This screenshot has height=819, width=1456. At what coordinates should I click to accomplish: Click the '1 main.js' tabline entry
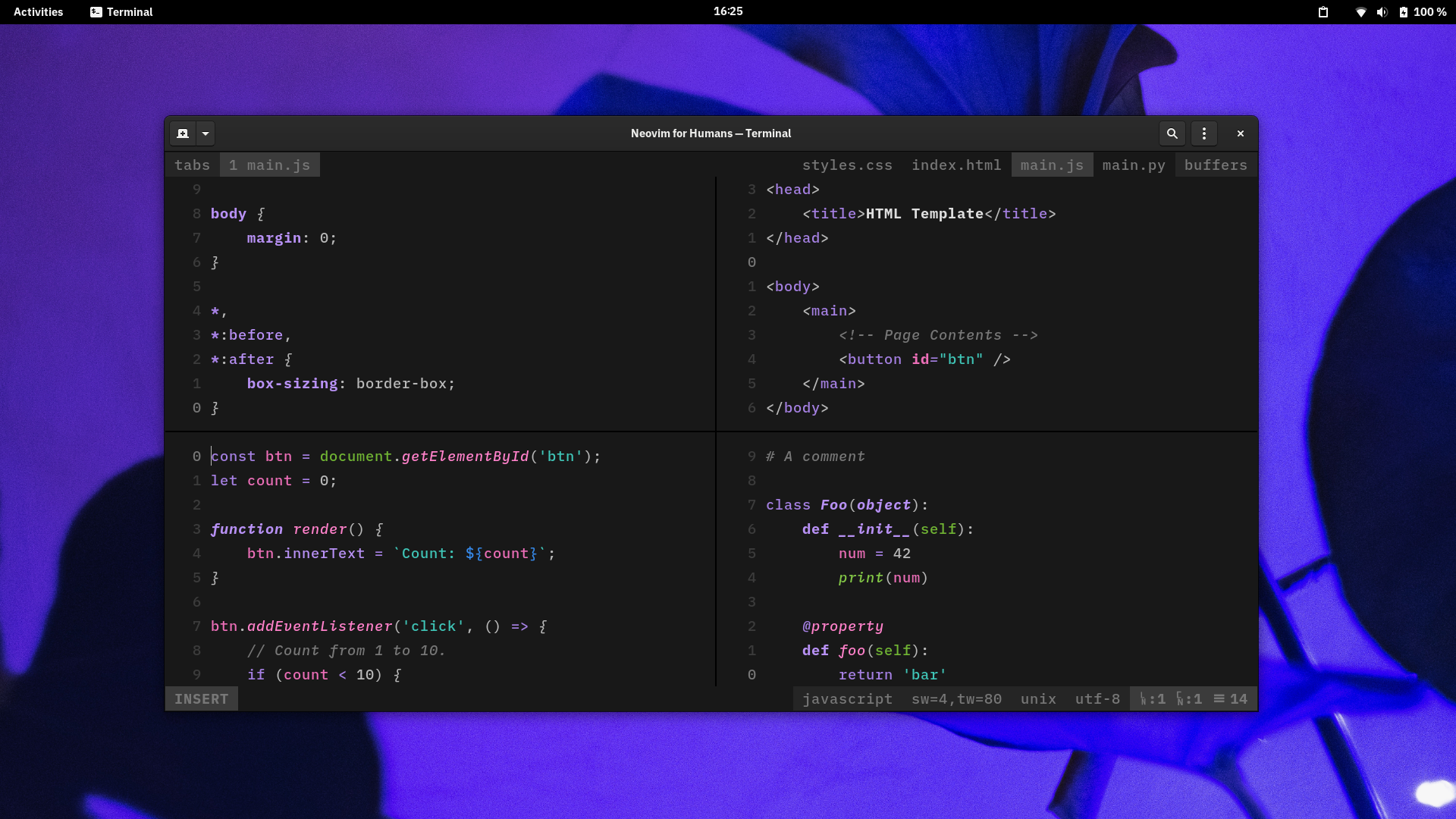click(x=269, y=165)
